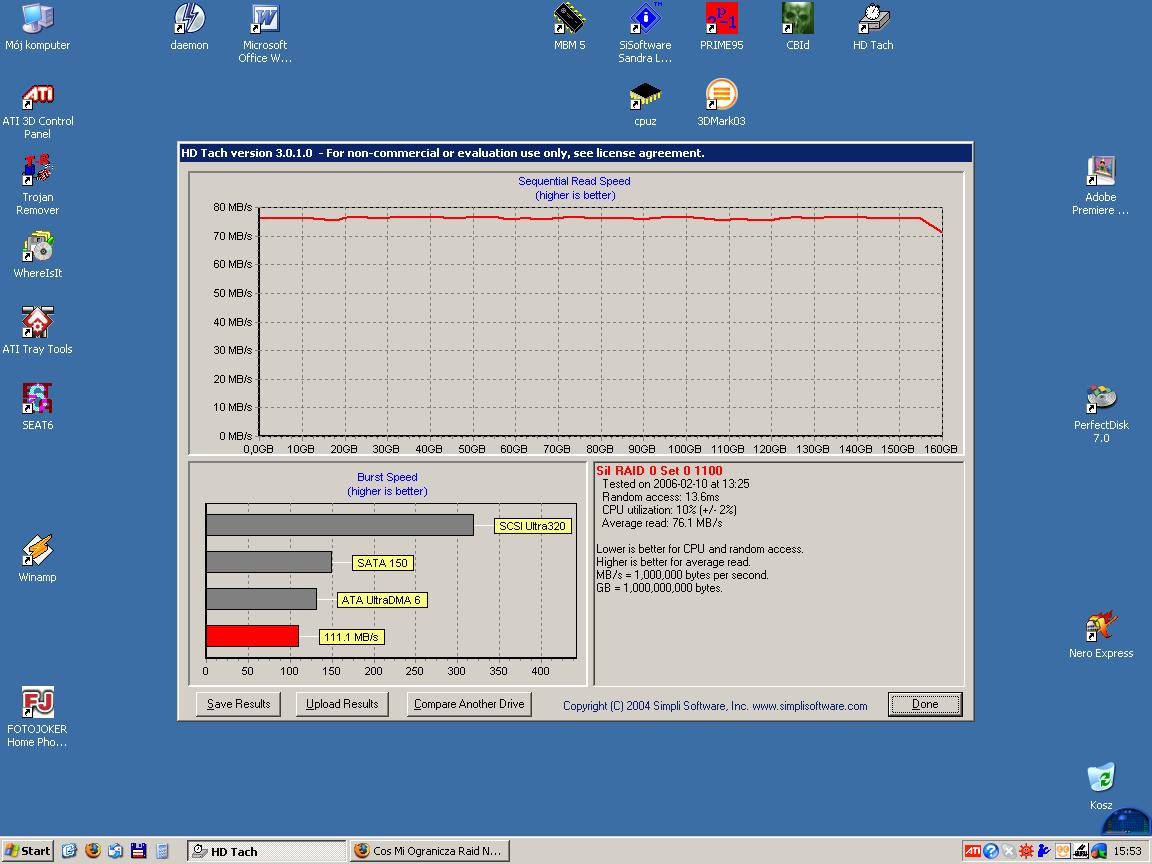This screenshot has width=1152, height=864.
Task: Click the calculator-like quick launch icon
Action: click(162, 851)
